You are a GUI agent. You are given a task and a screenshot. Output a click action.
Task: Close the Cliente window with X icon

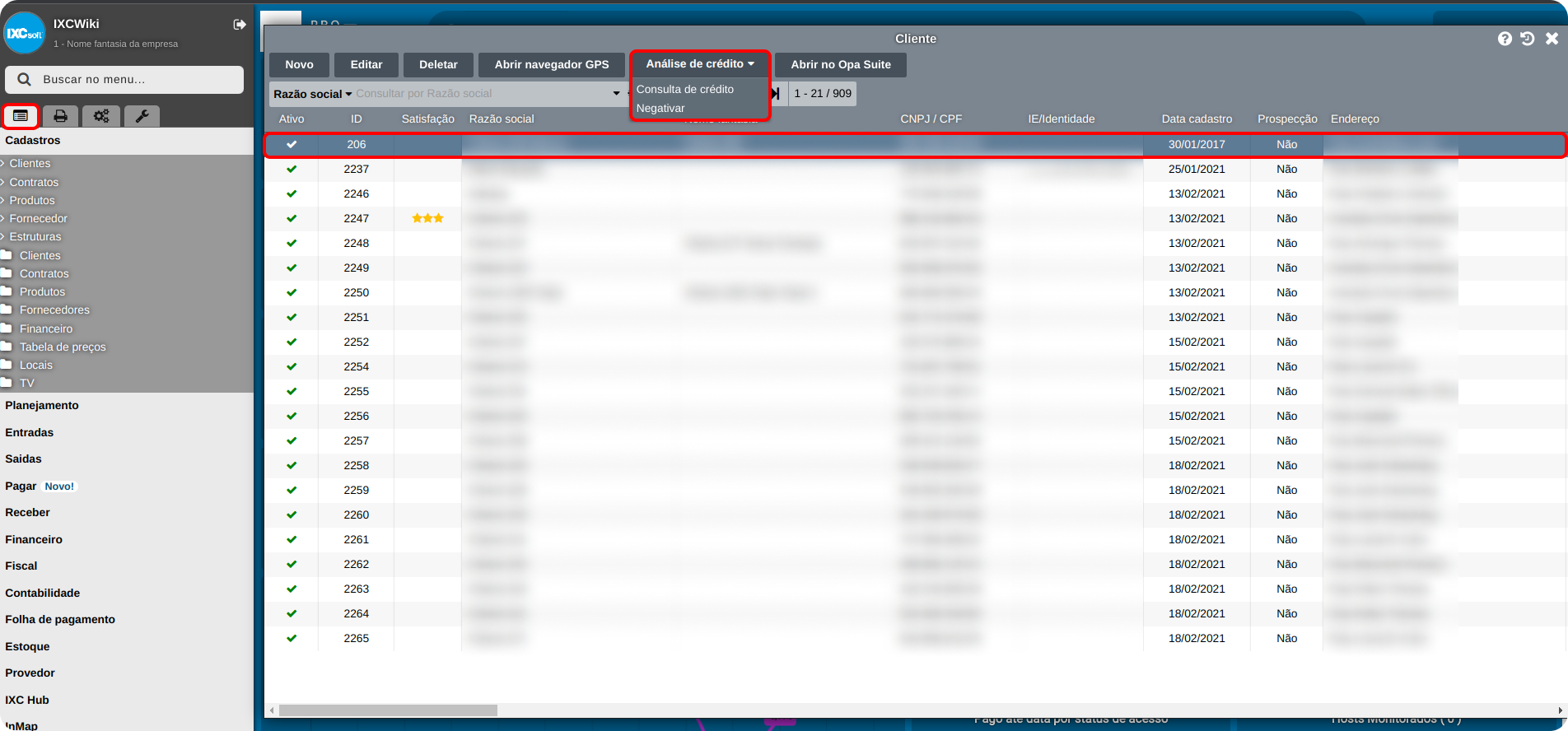(x=1552, y=39)
